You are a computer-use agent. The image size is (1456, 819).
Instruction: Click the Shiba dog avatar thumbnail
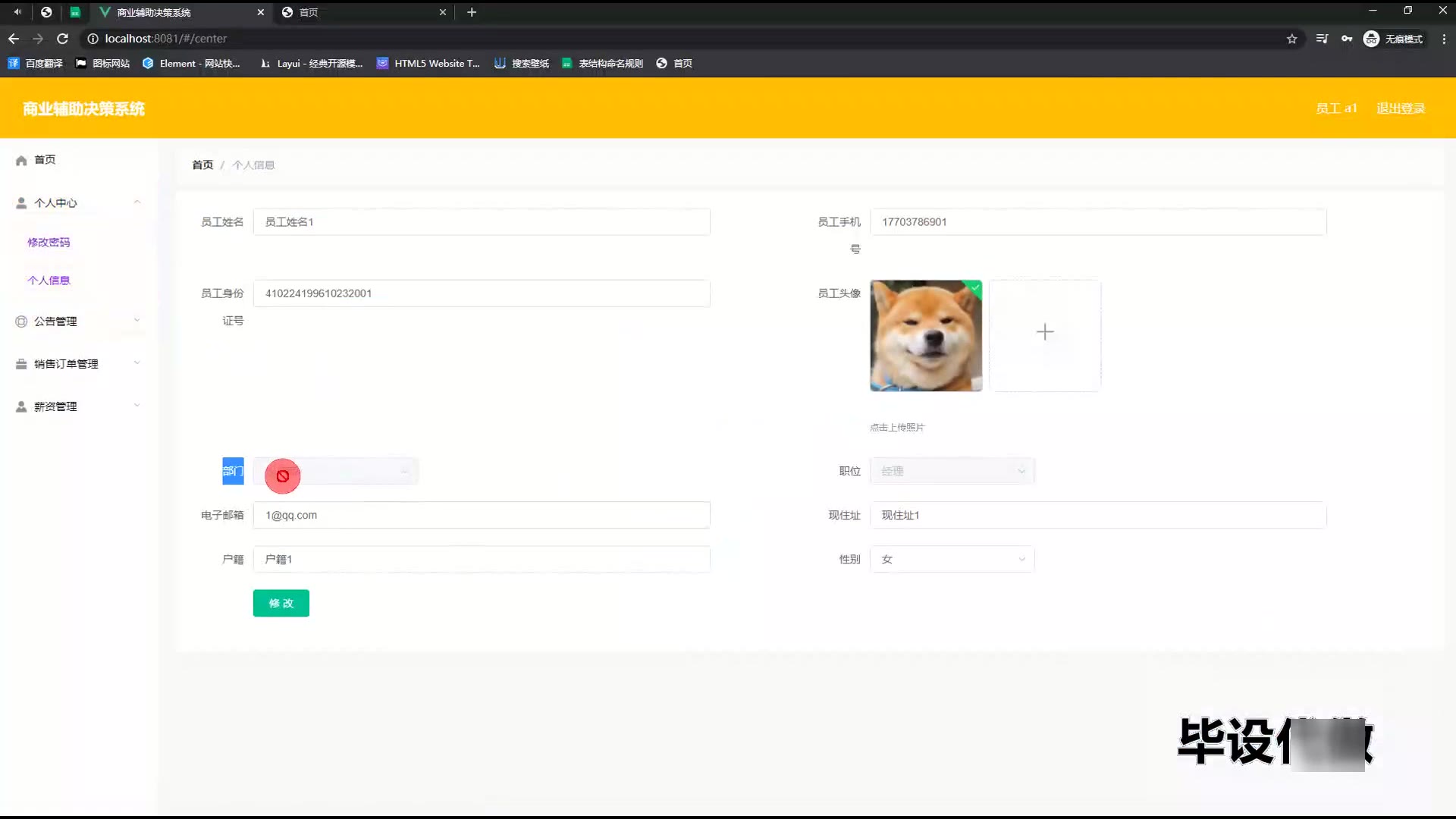coord(925,336)
